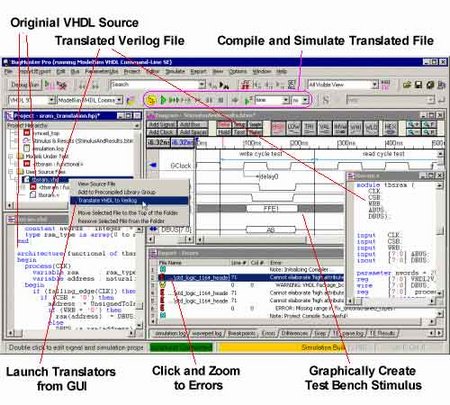Click the save diskette icon in main toolbar
Screen dimensions: 450x405
418,85
